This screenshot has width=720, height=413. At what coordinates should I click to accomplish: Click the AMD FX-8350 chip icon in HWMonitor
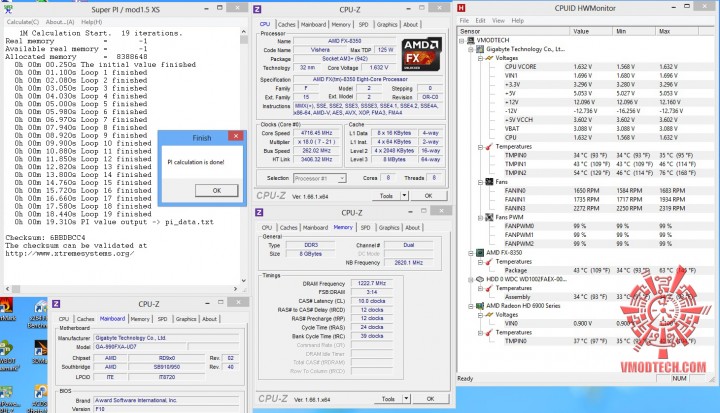tap(480, 253)
